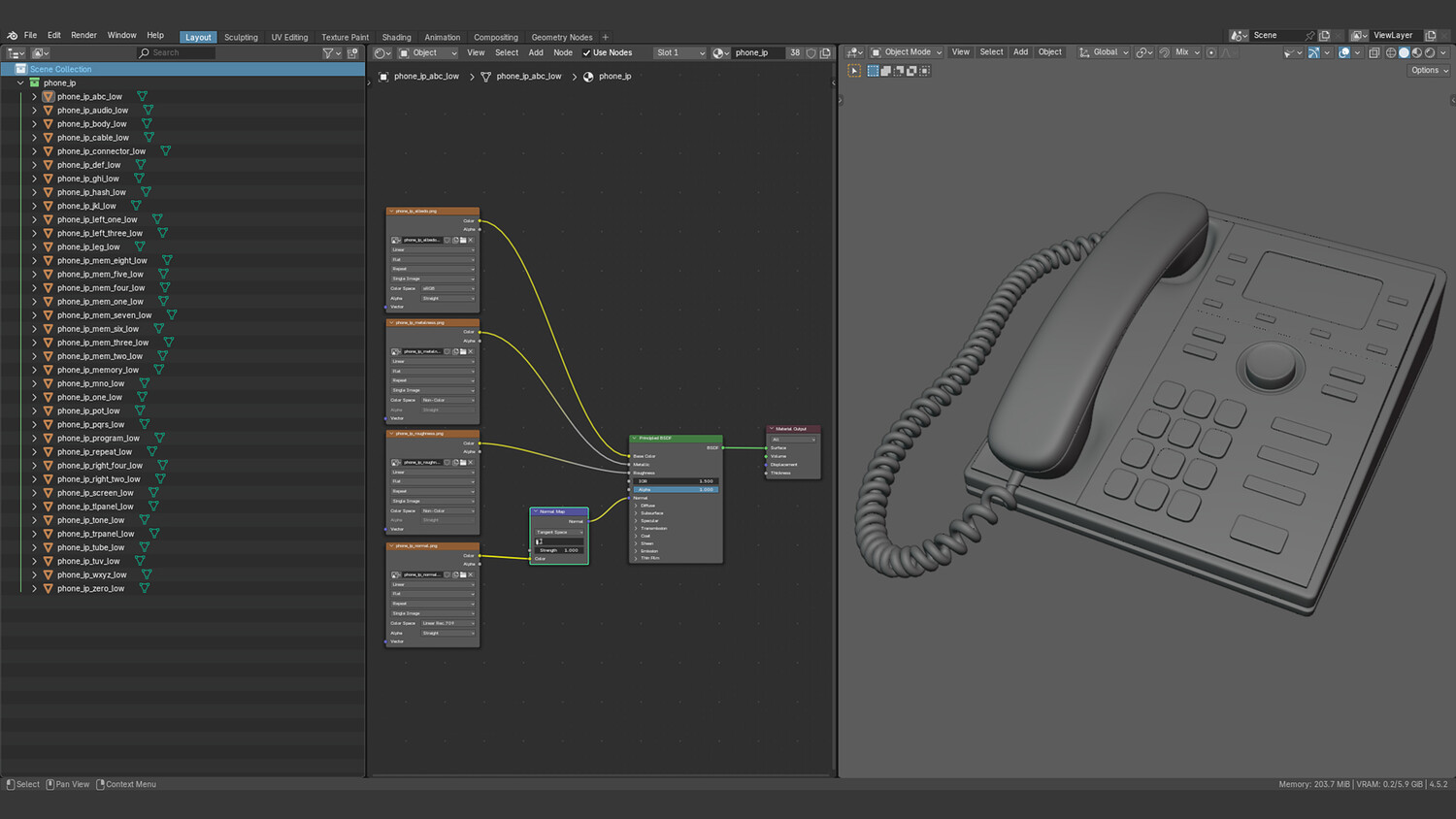The image size is (1456, 819).
Task: Expand the phone_ip_screen_low tree row
Action: 34,493
